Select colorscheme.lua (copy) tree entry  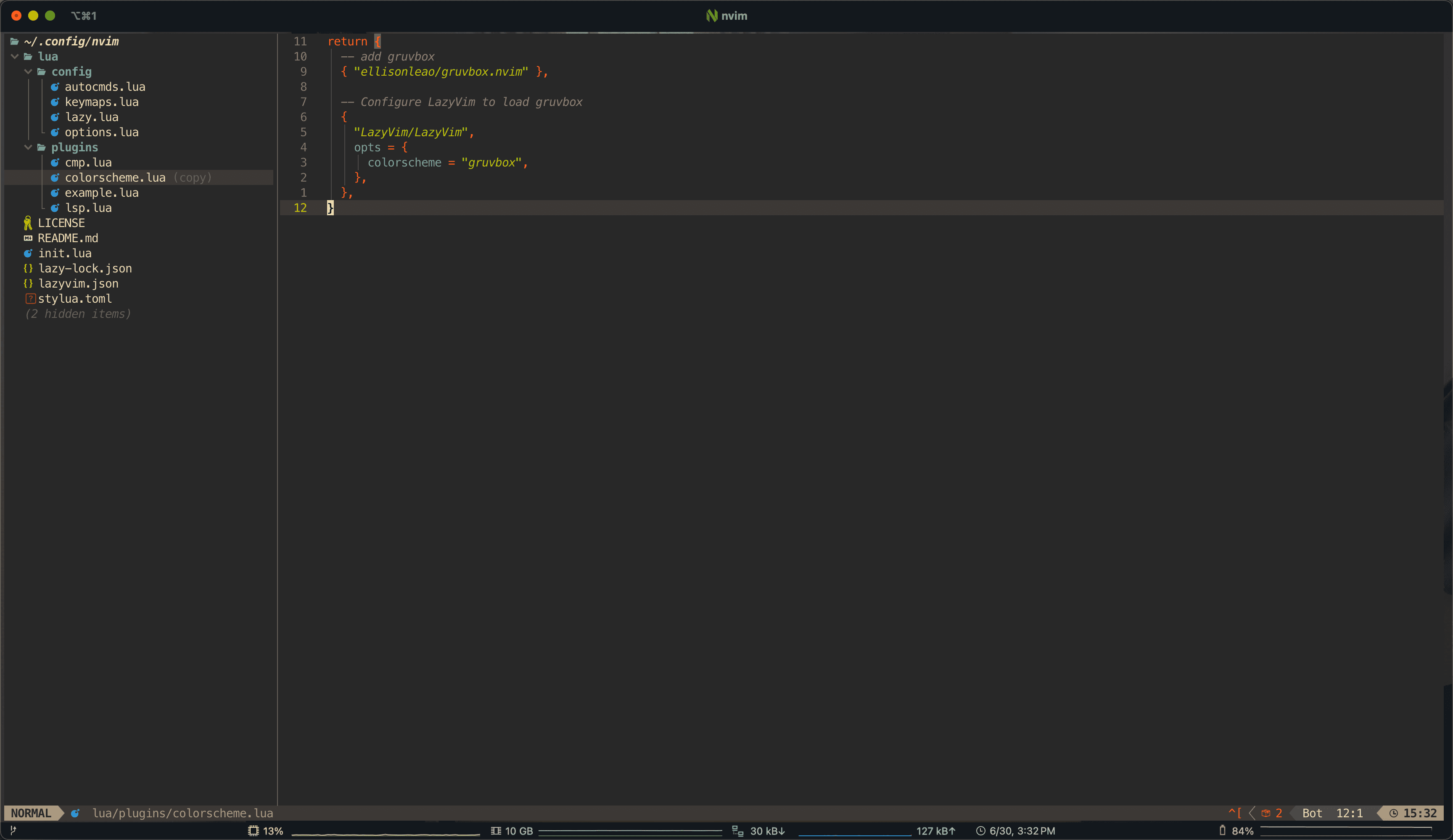138,177
